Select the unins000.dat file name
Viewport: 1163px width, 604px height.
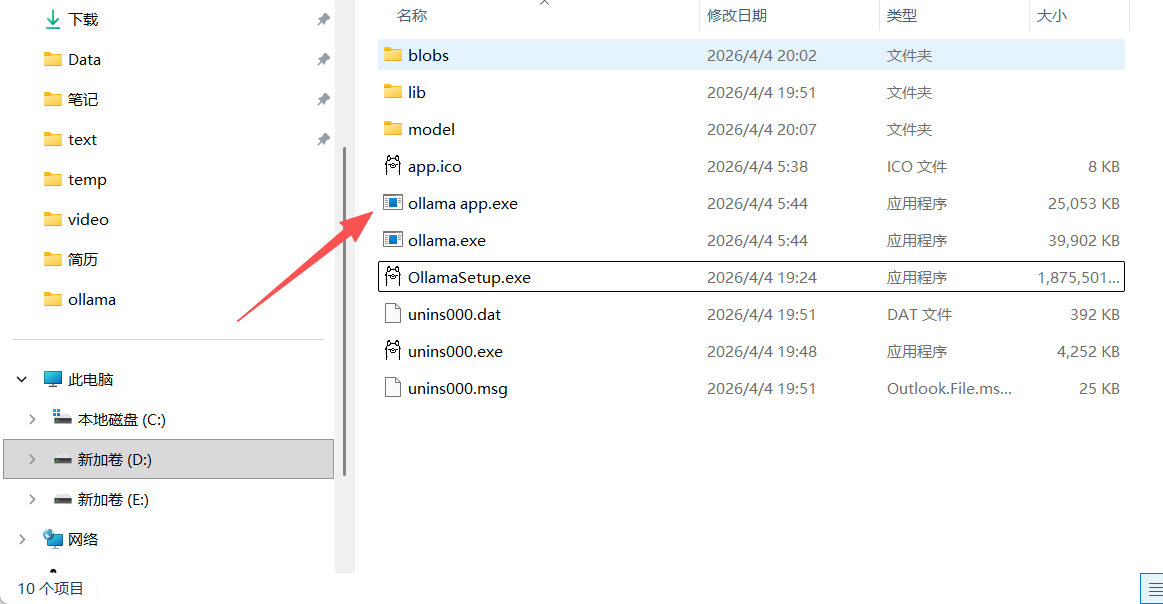tap(454, 315)
